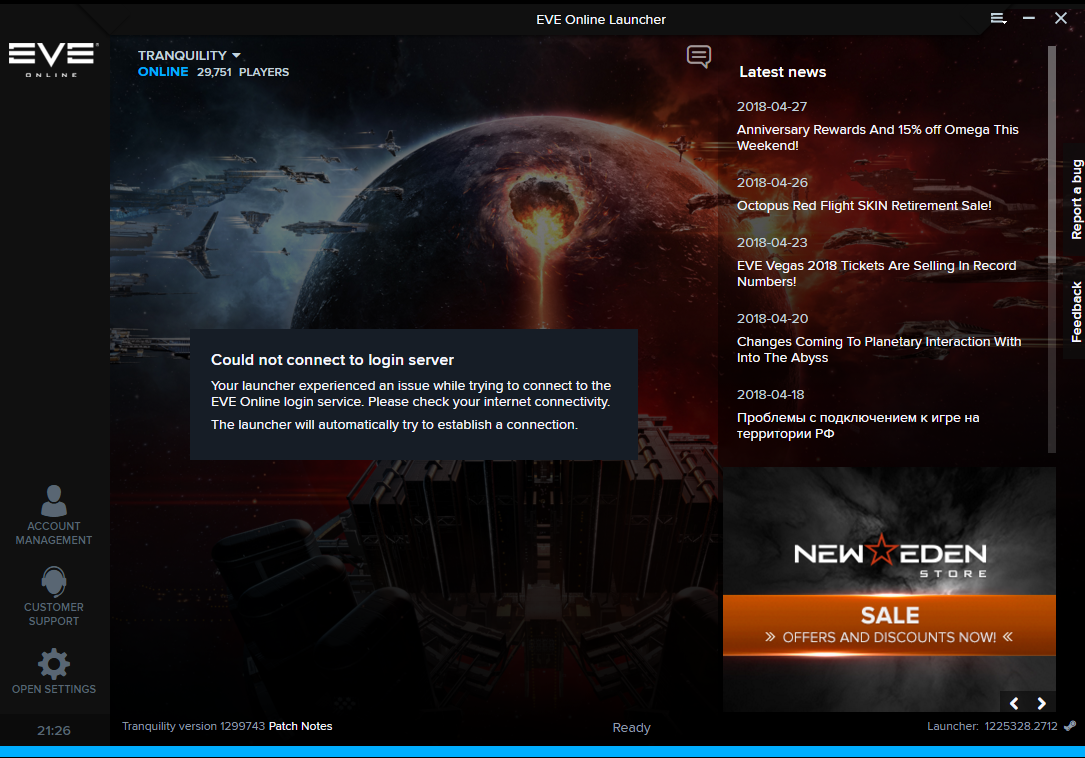This screenshot has width=1085, height=758.
Task: Click the Latest news heading
Action: (x=783, y=72)
